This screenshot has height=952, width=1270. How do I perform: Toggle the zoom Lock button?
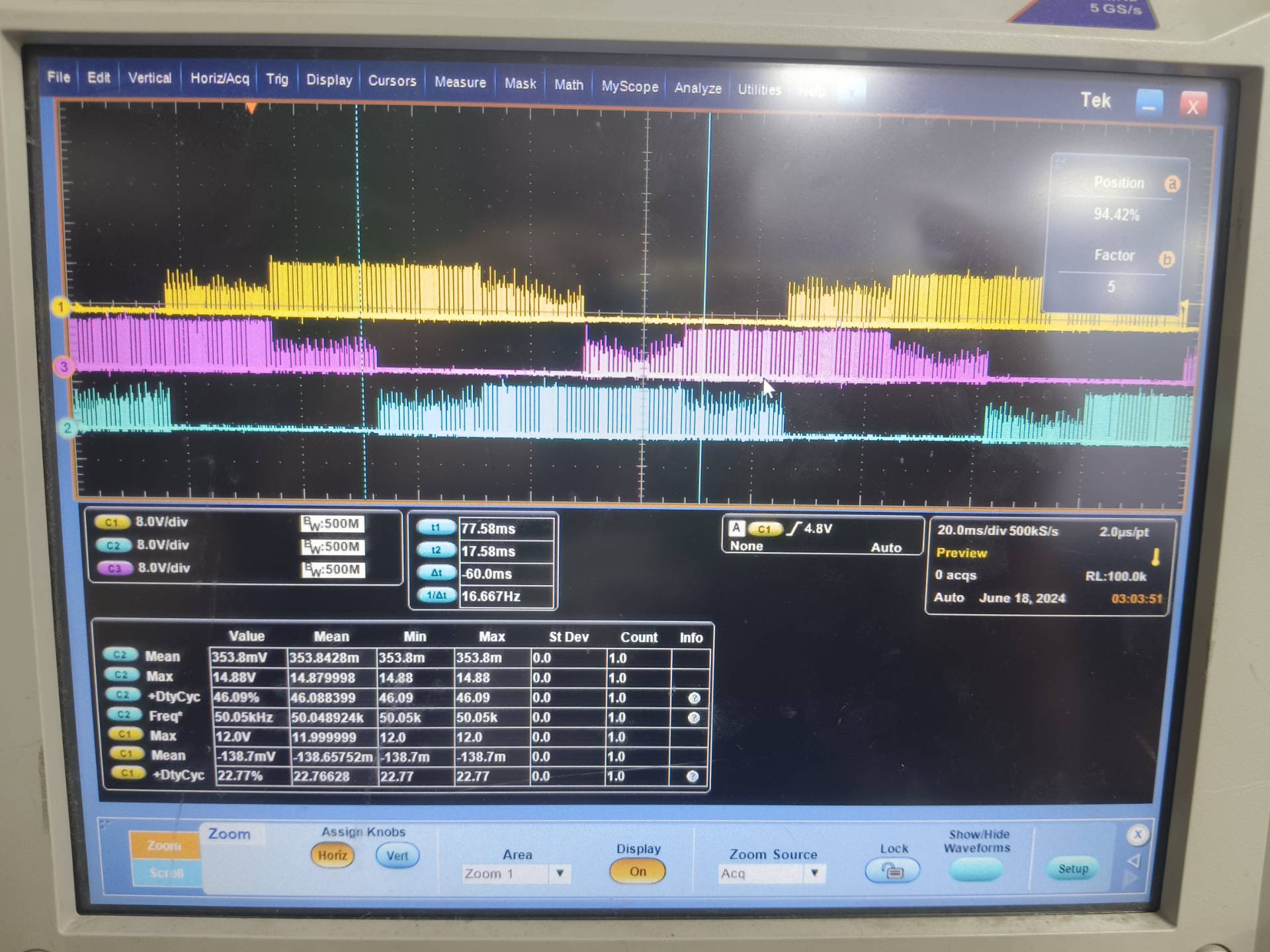[892, 870]
